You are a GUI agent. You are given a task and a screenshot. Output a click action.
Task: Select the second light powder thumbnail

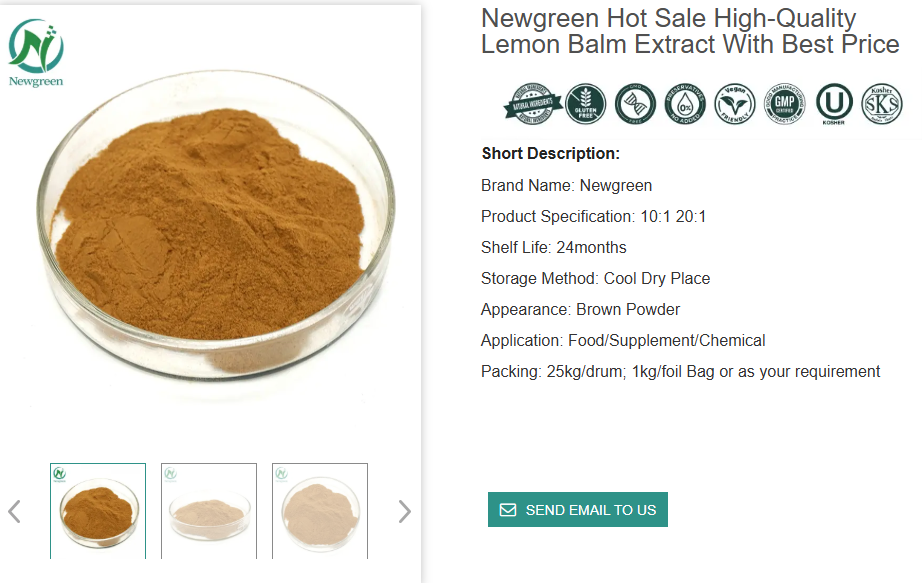click(209, 511)
